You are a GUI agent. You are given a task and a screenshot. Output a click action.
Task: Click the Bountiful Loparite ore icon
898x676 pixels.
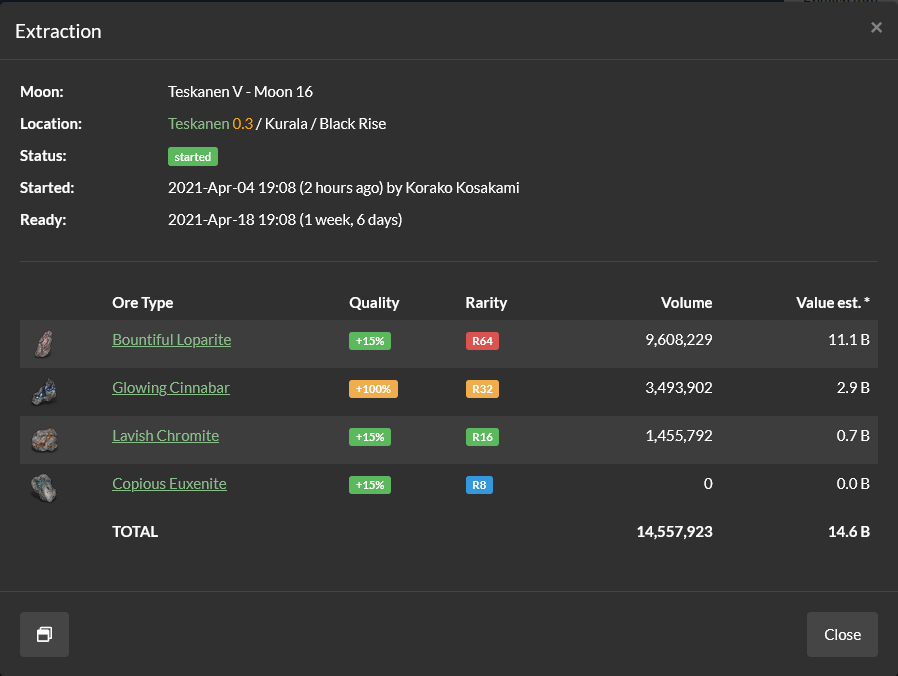43,344
